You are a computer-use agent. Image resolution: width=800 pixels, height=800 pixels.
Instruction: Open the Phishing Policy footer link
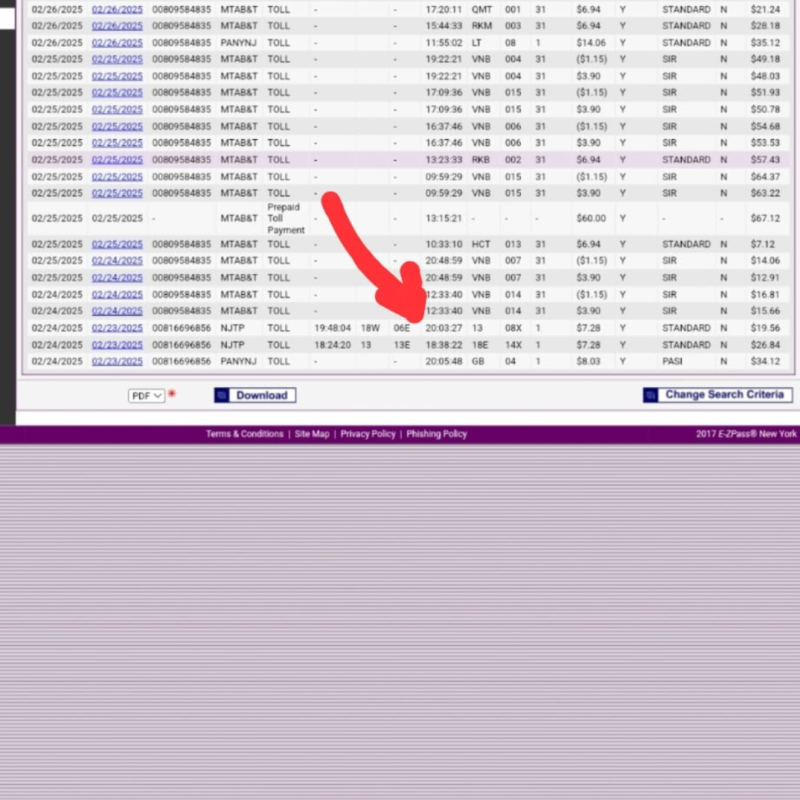(436, 434)
